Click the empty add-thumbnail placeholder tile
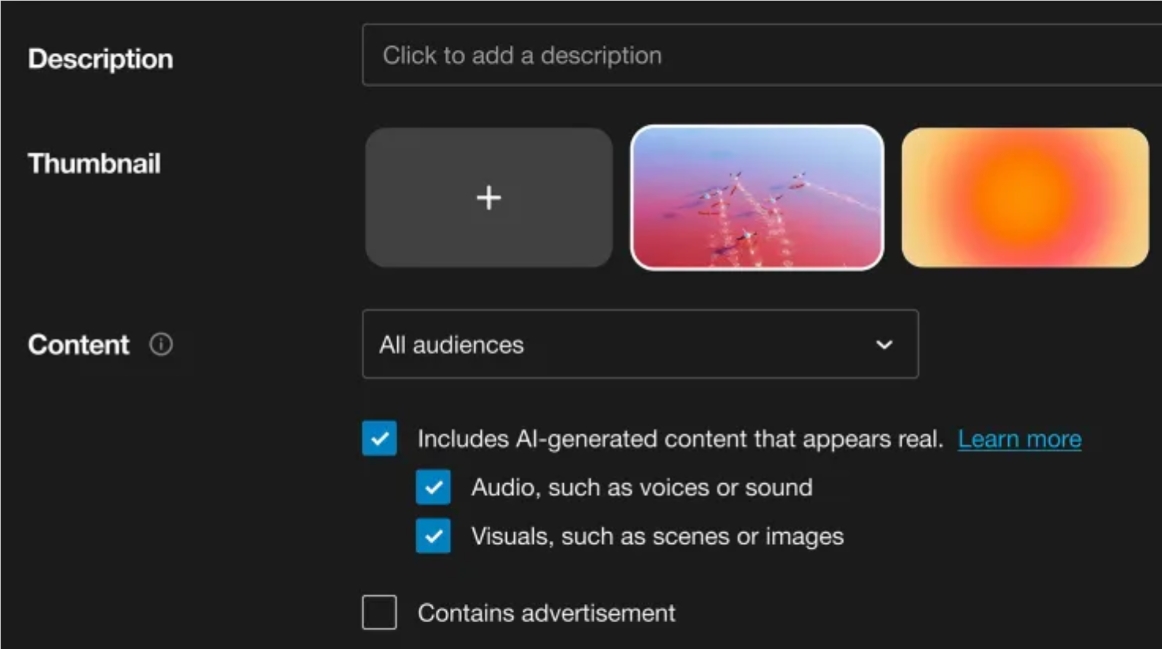The image size is (1162, 649). click(488, 197)
